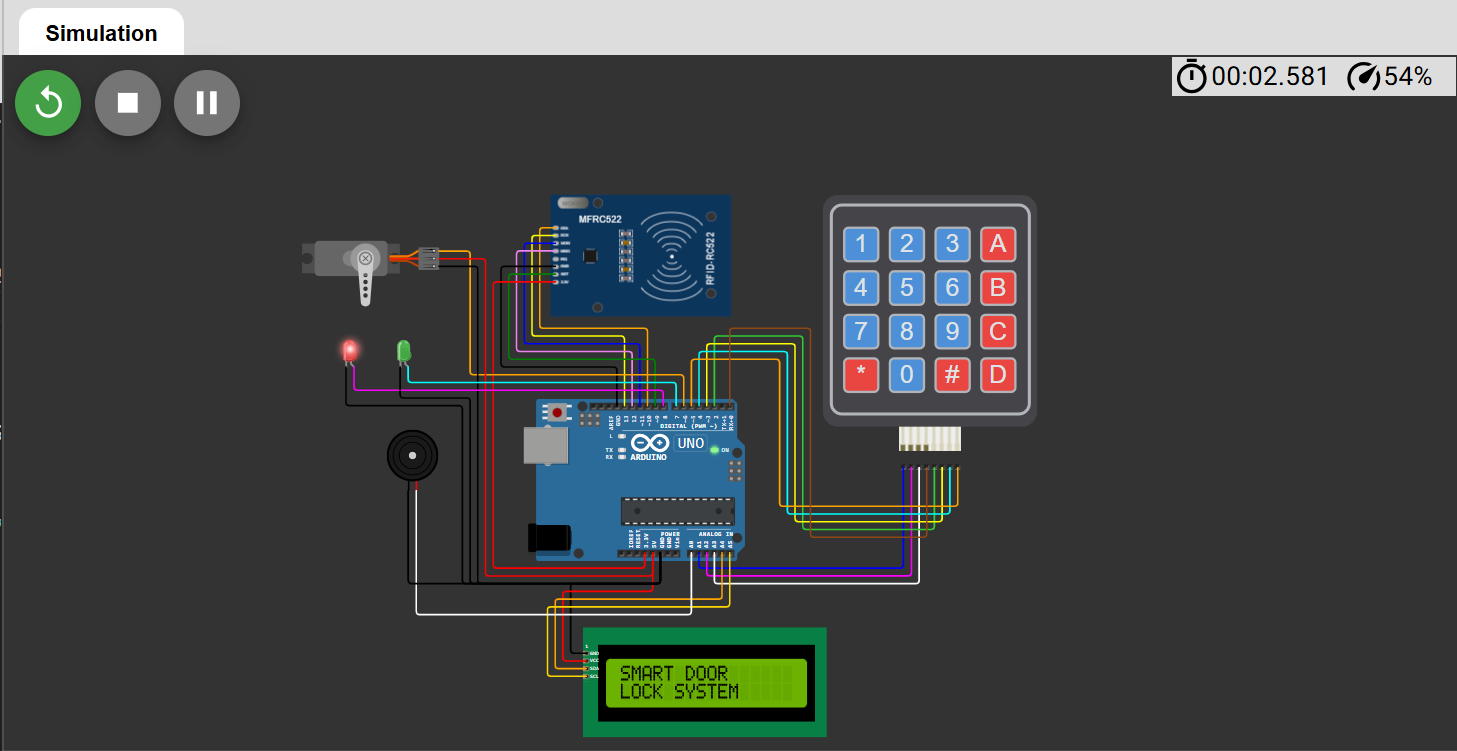Click the Arduino USB port

pyautogui.click(x=545, y=444)
